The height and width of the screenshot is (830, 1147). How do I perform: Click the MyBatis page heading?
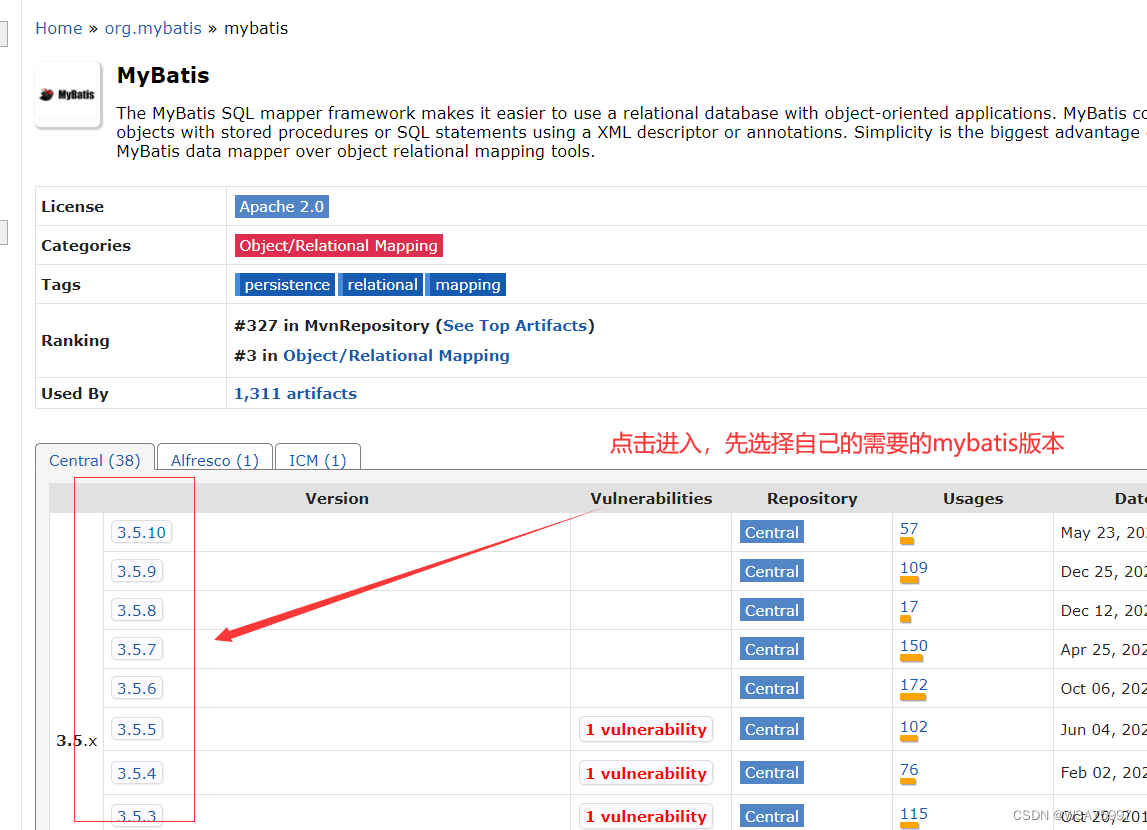163,75
